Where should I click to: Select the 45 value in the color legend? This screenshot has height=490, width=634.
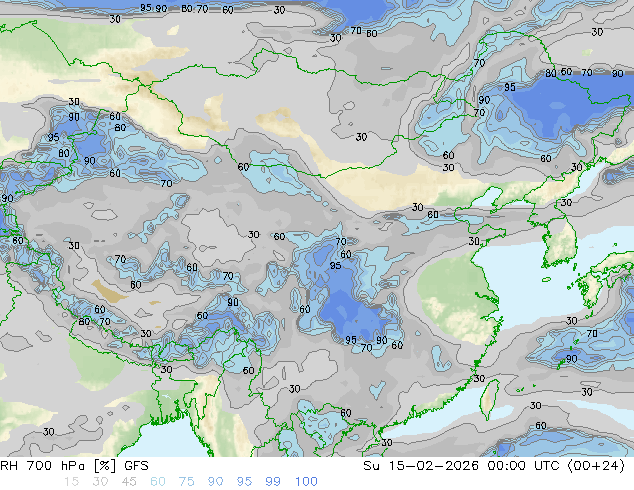click(x=129, y=482)
